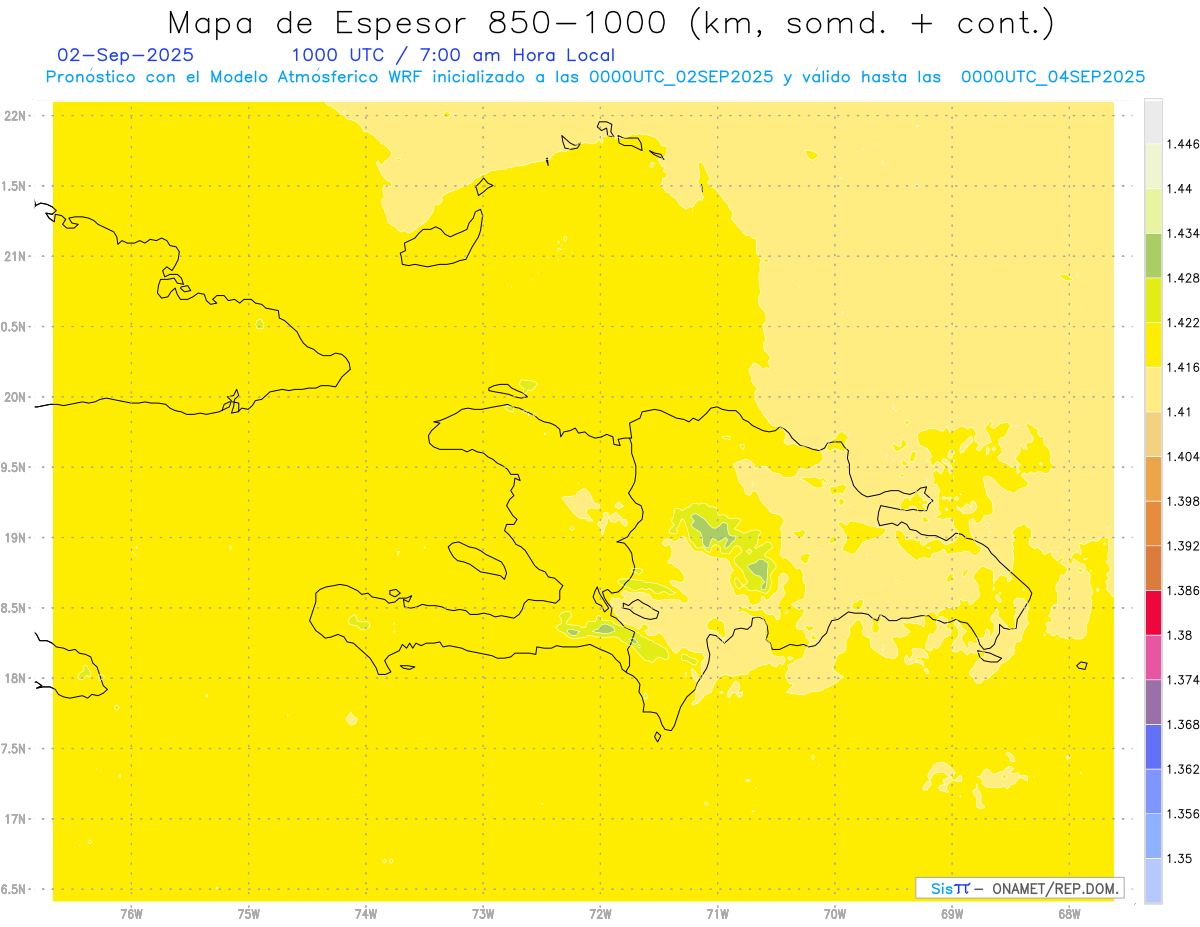
Task: Click the latitude label 22N
Action: pyautogui.click(x=15, y=116)
